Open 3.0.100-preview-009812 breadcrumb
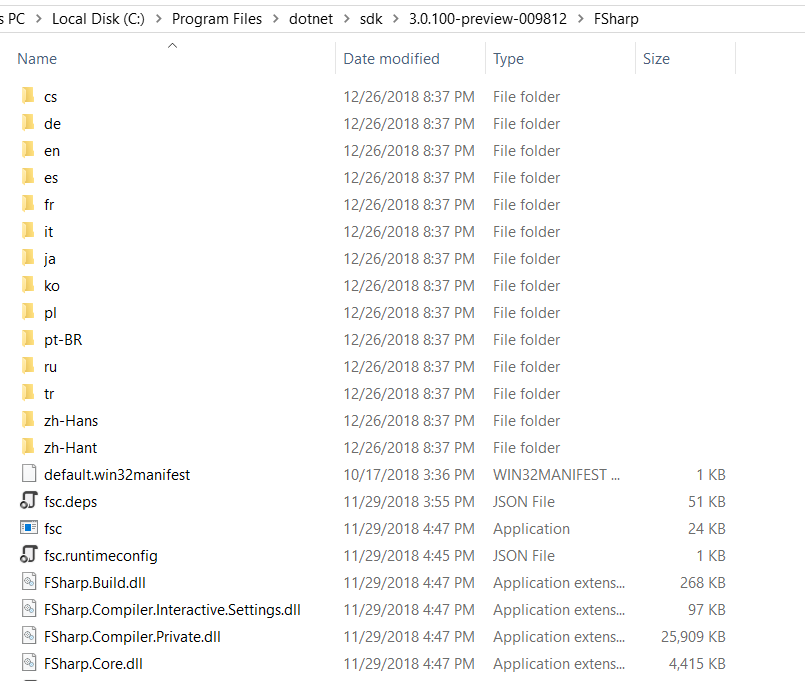Viewport: 805px width, 681px height. [488, 19]
